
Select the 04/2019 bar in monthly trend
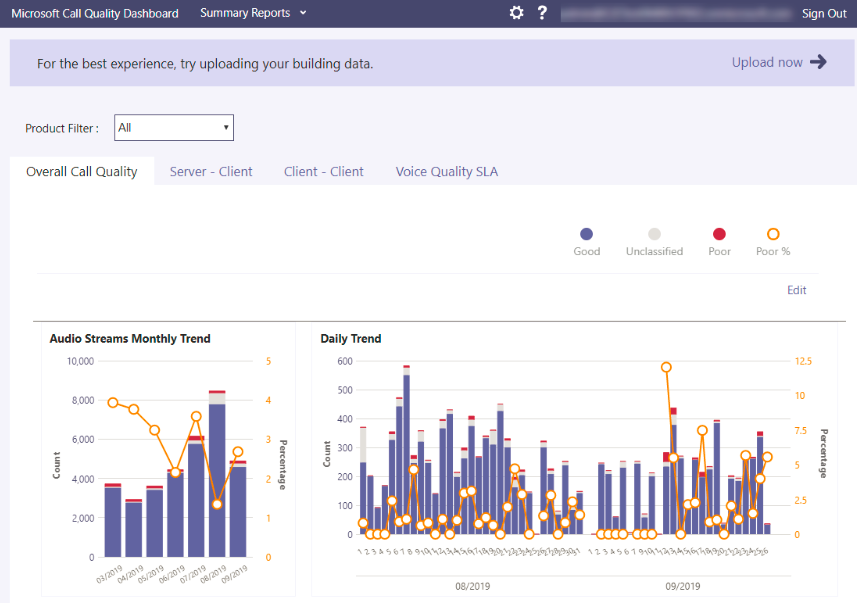[133, 528]
